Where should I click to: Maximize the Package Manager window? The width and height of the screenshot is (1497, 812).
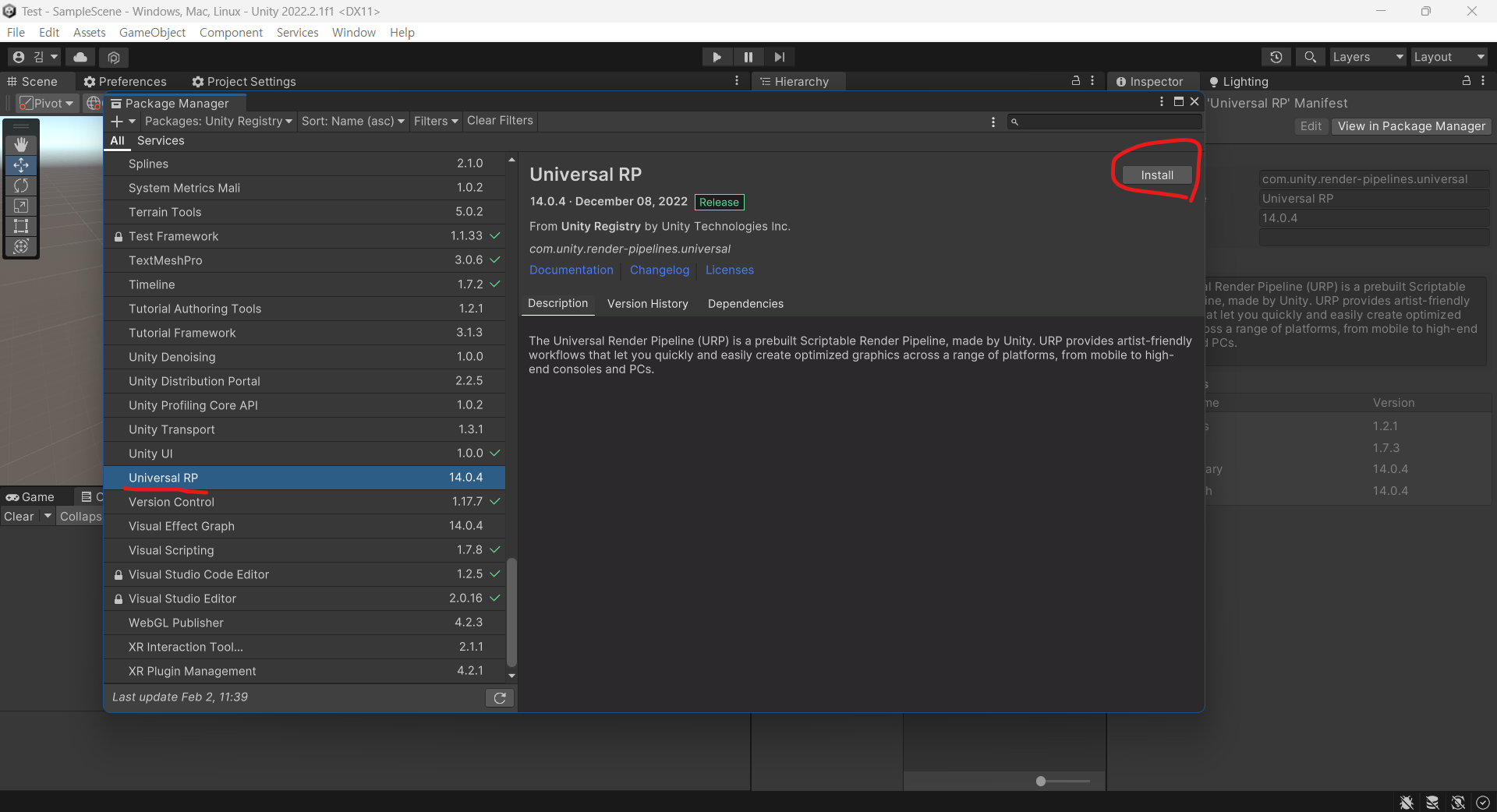[1179, 102]
